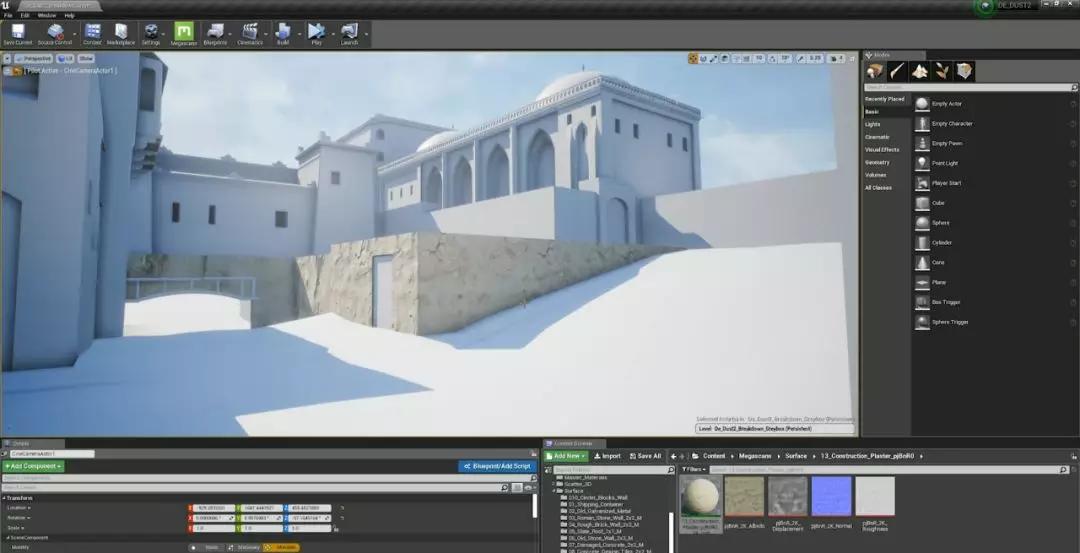Go to Megascans in the breadcrumb path
Screen dimensions: 1080x553
pos(755,456)
